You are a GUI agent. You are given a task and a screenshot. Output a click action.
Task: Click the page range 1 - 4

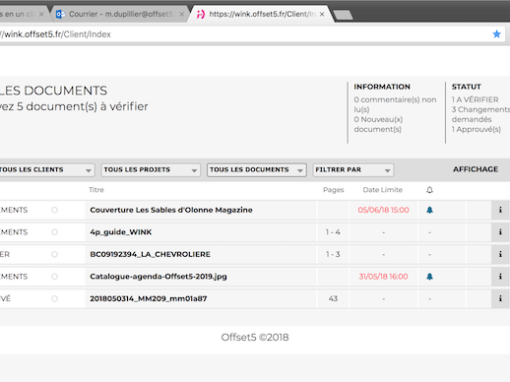[x=333, y=232]
